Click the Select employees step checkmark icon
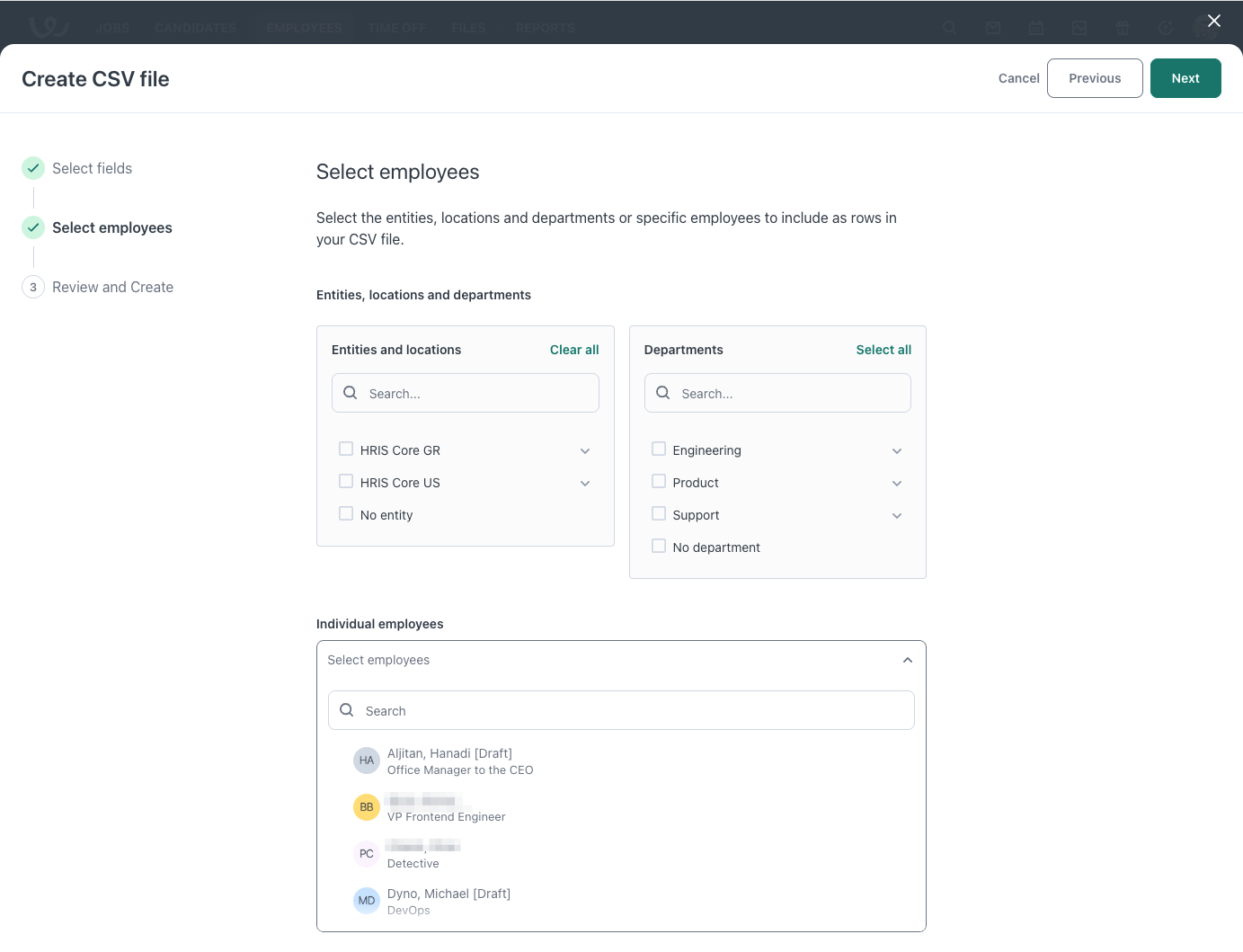This screenshot has width=1243, height=952. pyautogui.click(x=33, y=227)
